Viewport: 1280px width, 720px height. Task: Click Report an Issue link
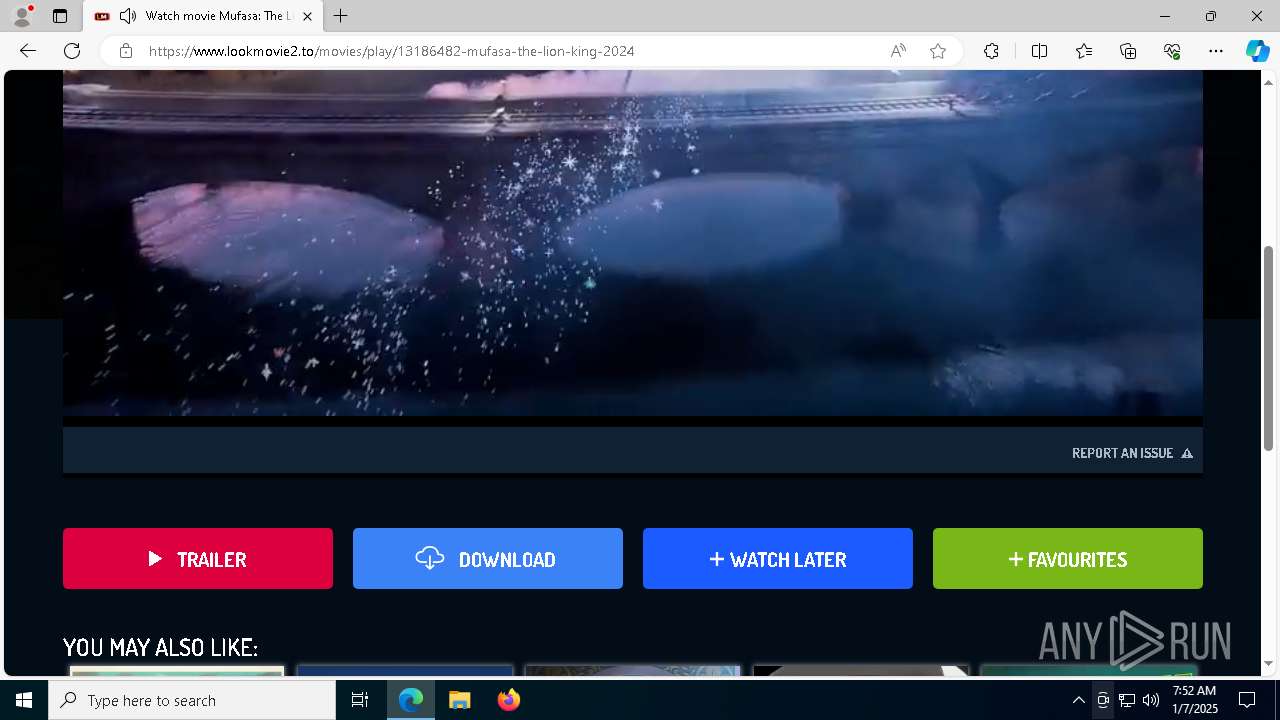click(x=1132, y=453)
